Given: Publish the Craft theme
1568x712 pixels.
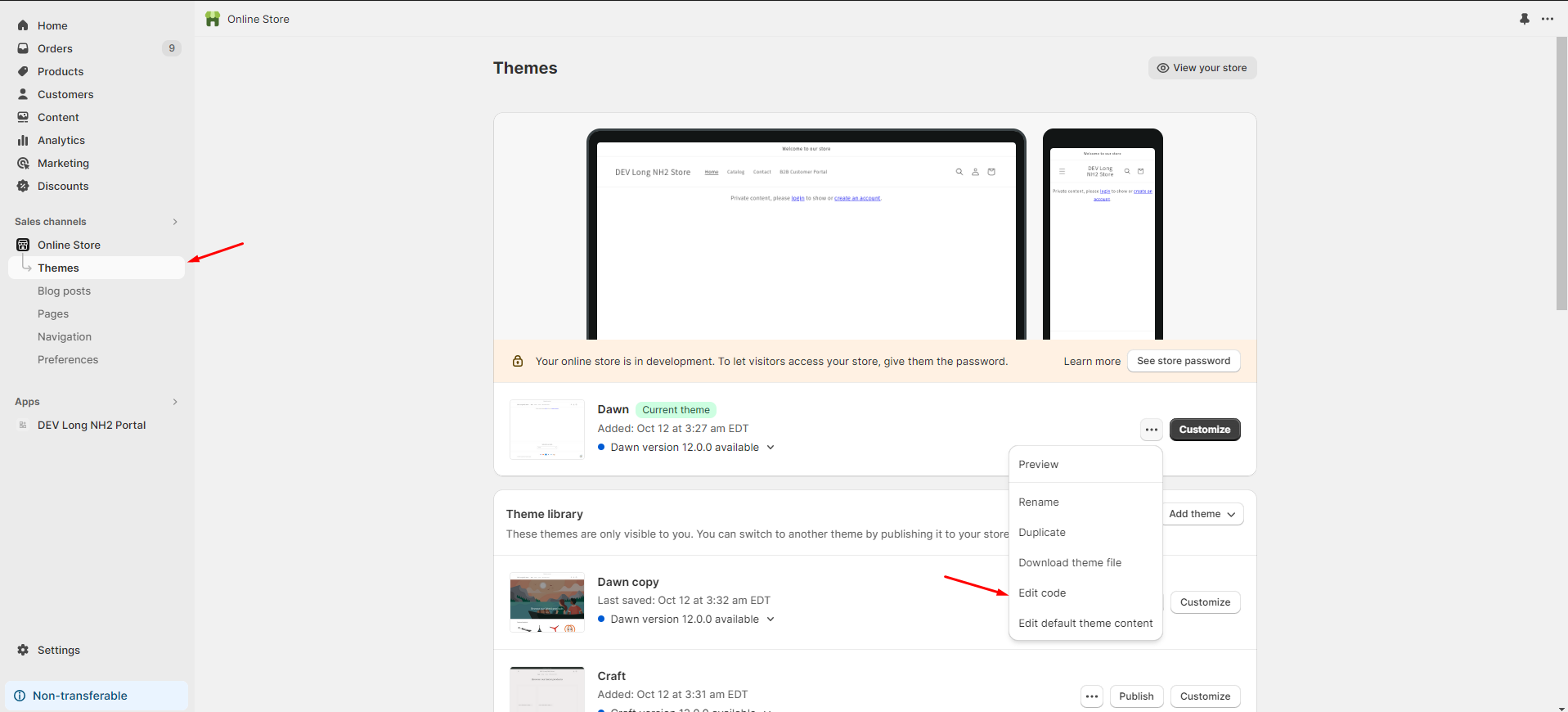Looking at the screenshot, I should pyautogui.click(x=1136, y=696).
